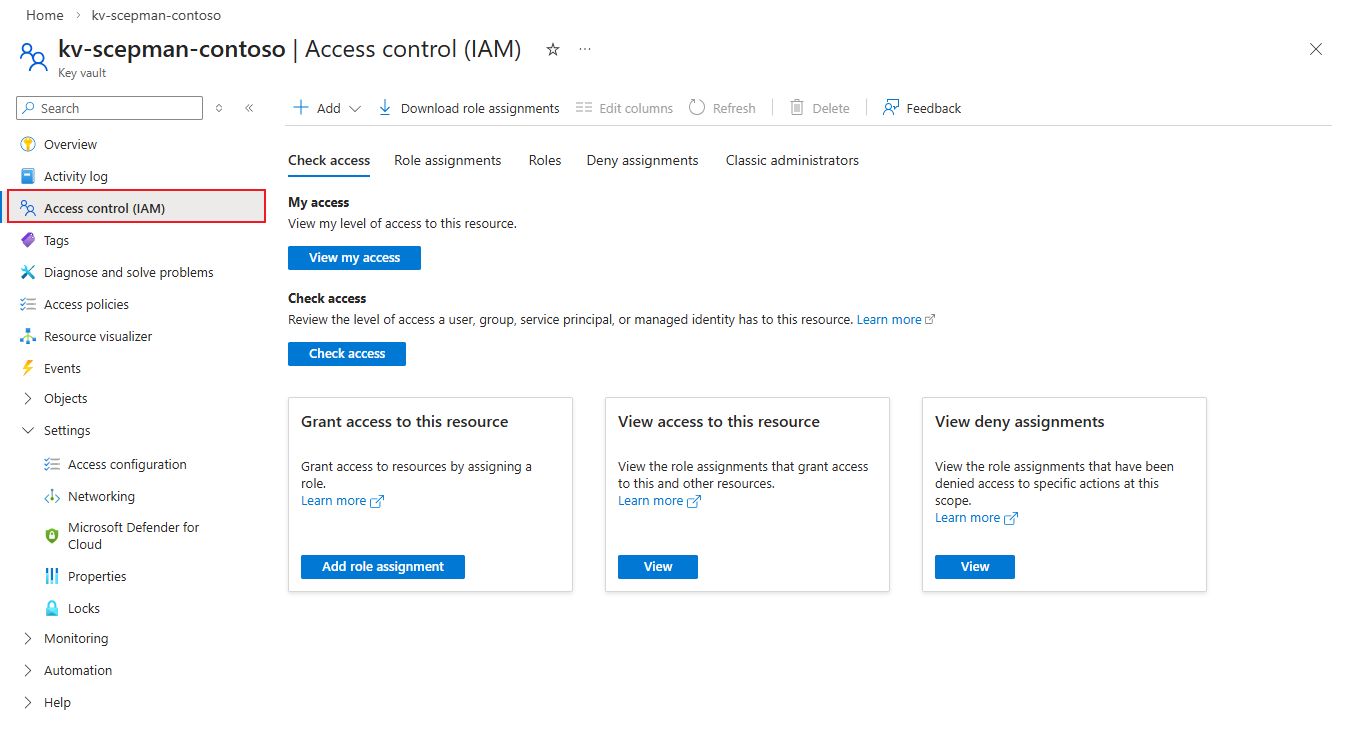Image resolution: width=1352 pixels, height=732 pixels.
Task: Open Feedback from the toolbar
Action: tap(922, 108)
